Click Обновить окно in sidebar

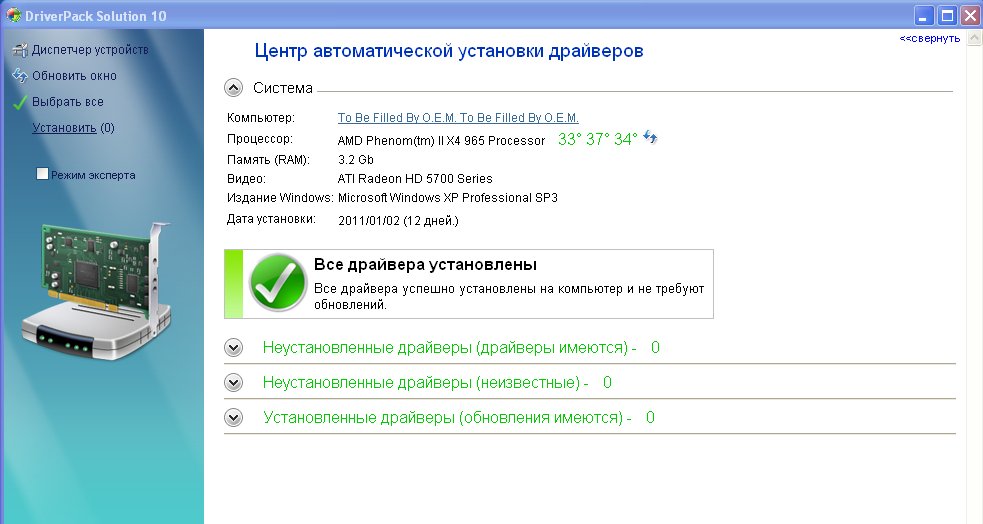click(x=74, y=76)
